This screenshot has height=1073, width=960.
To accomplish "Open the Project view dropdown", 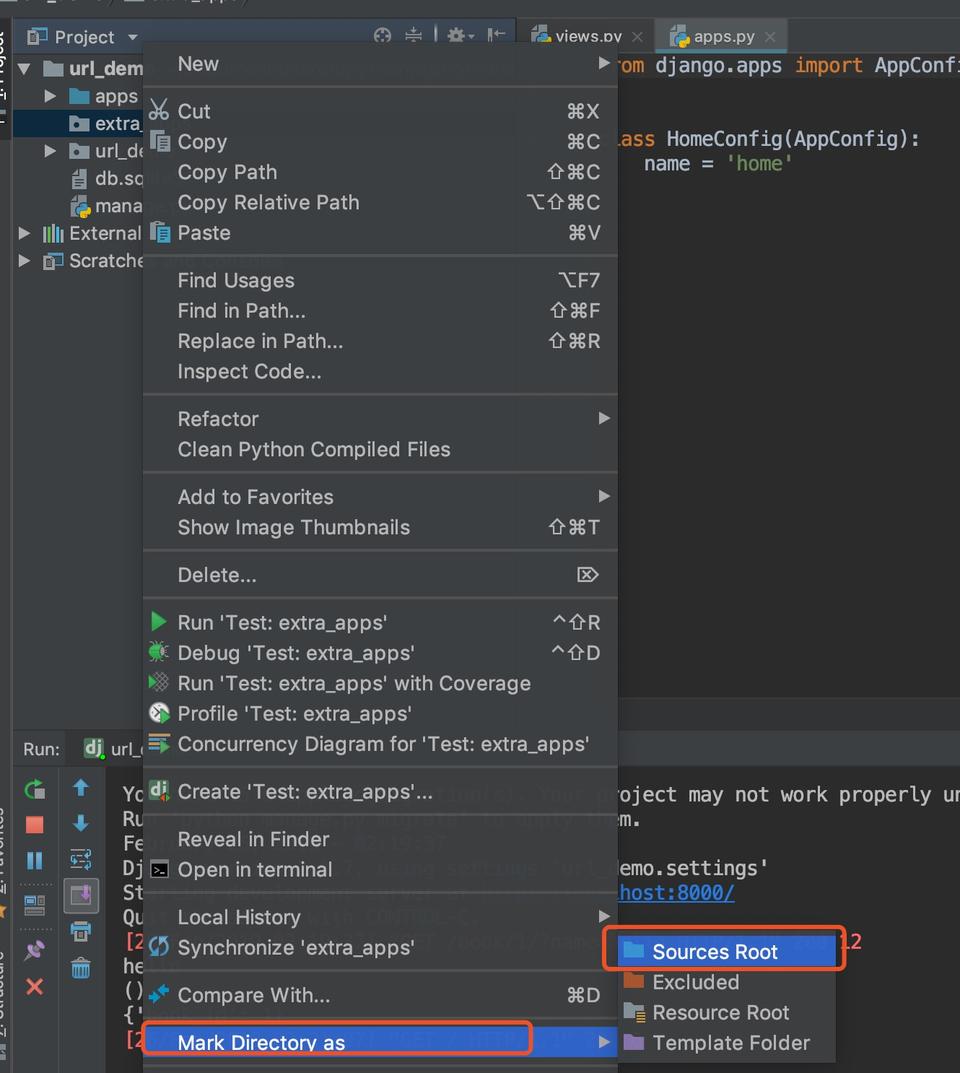I will pos(133,37).
